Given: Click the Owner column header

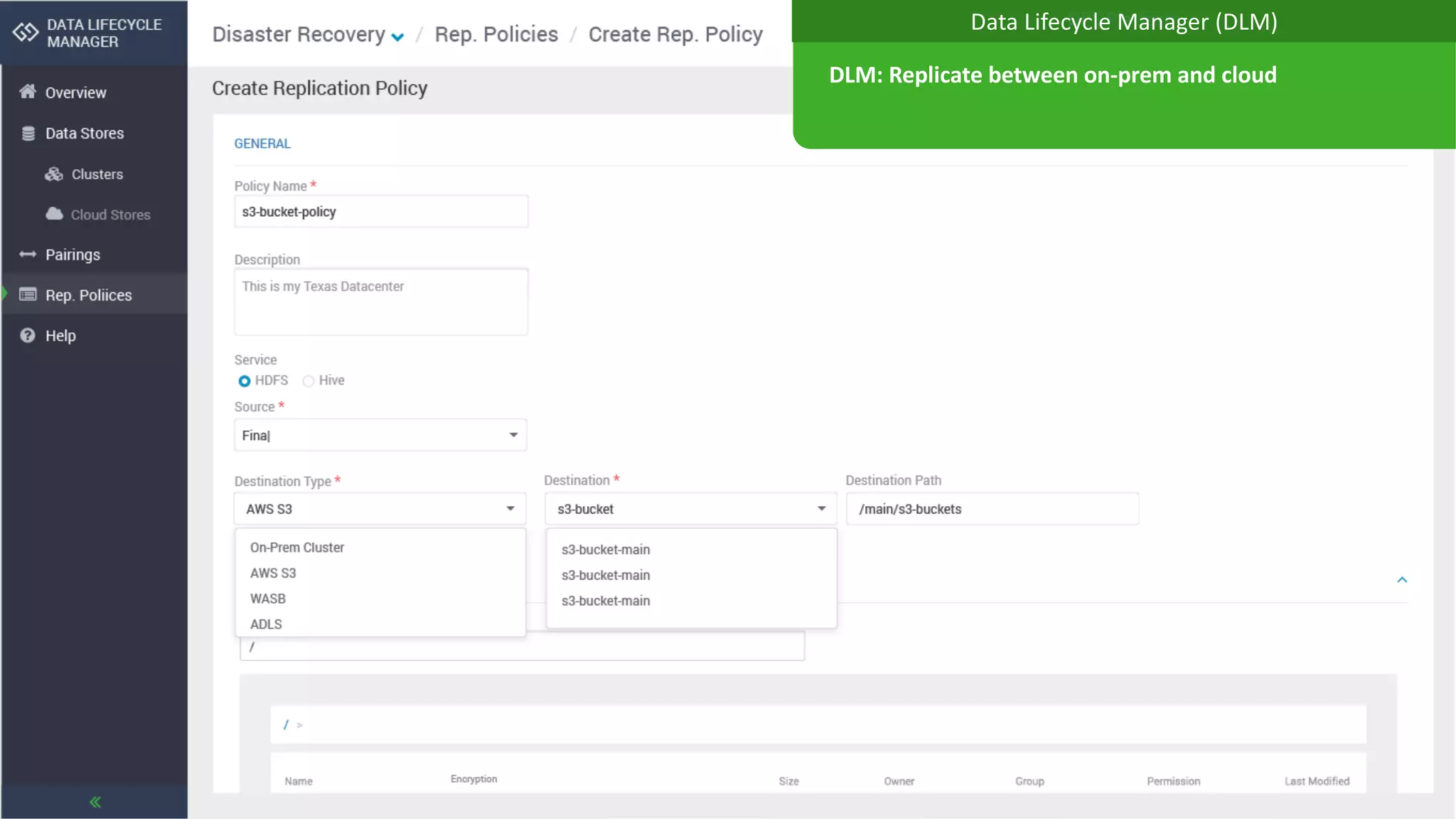Looking at the screenshot, I should (899, 781).
